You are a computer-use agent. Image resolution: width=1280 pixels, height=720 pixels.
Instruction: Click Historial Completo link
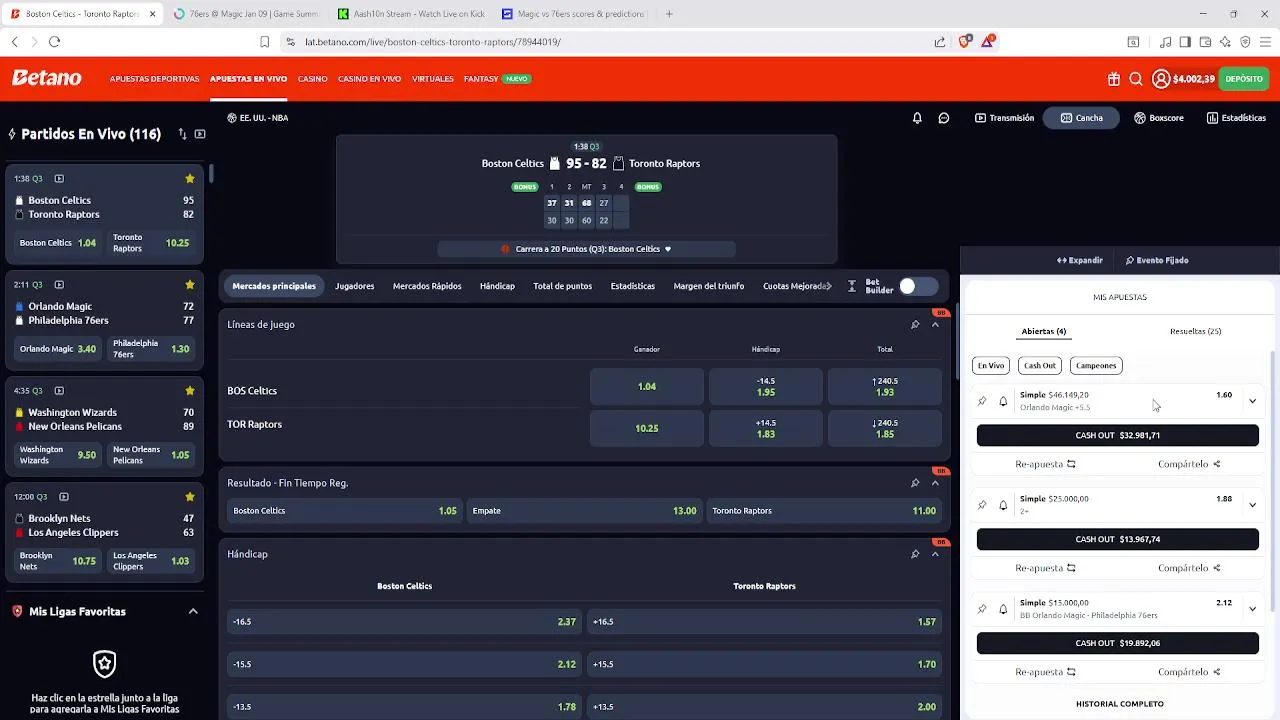pos(1120,704)
